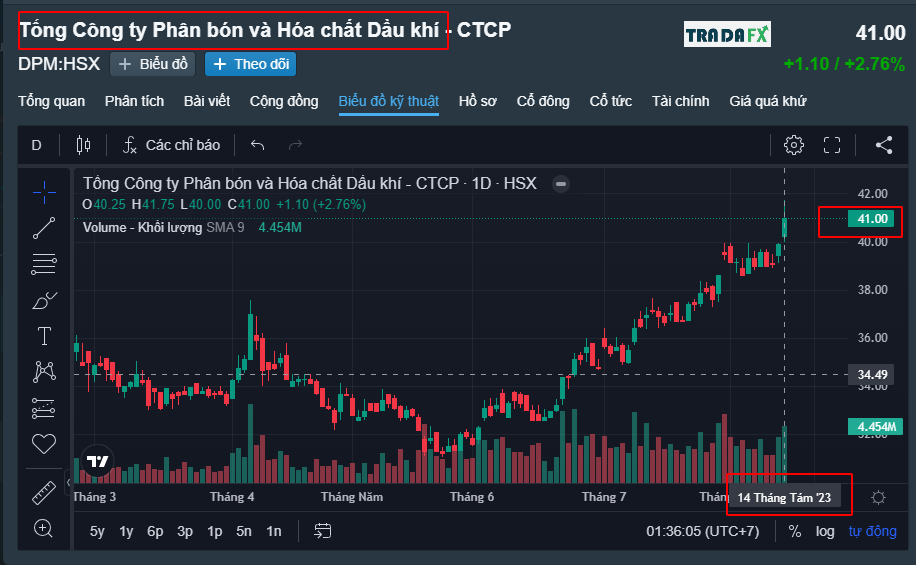This screenshot has height=565, width=916.
Task: Click the Theo dõi follow button
Action: tap(251, 64)
